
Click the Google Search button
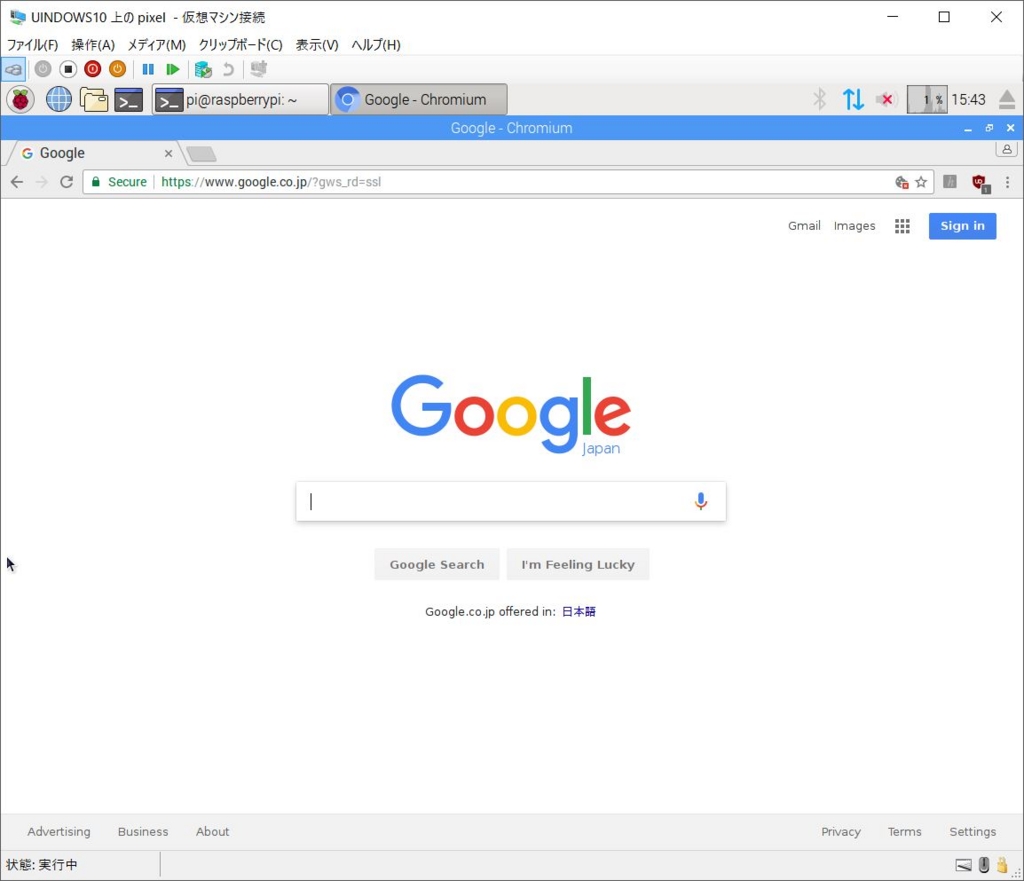coord(437,564)
